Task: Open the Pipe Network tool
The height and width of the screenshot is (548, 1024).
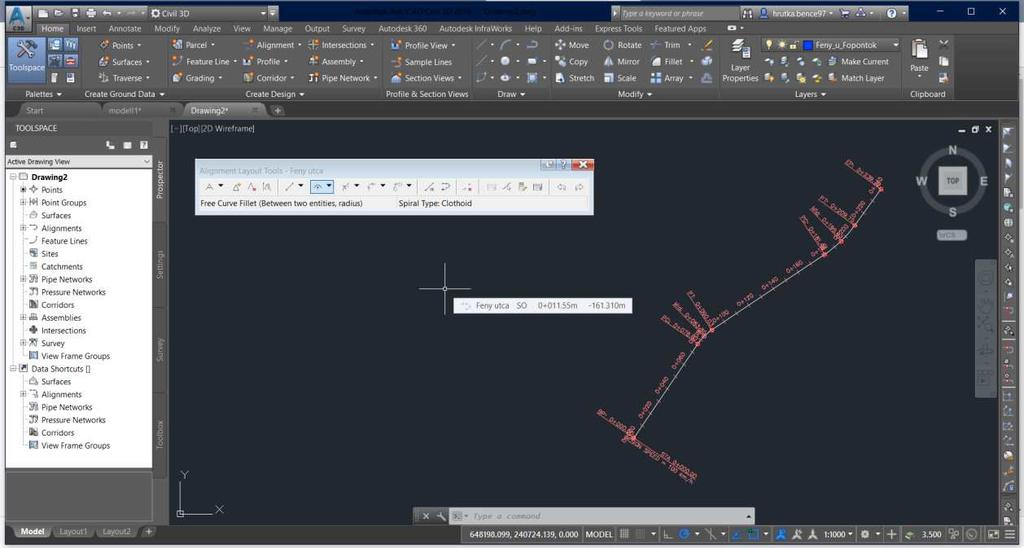Action: click(x=343, y=78)
